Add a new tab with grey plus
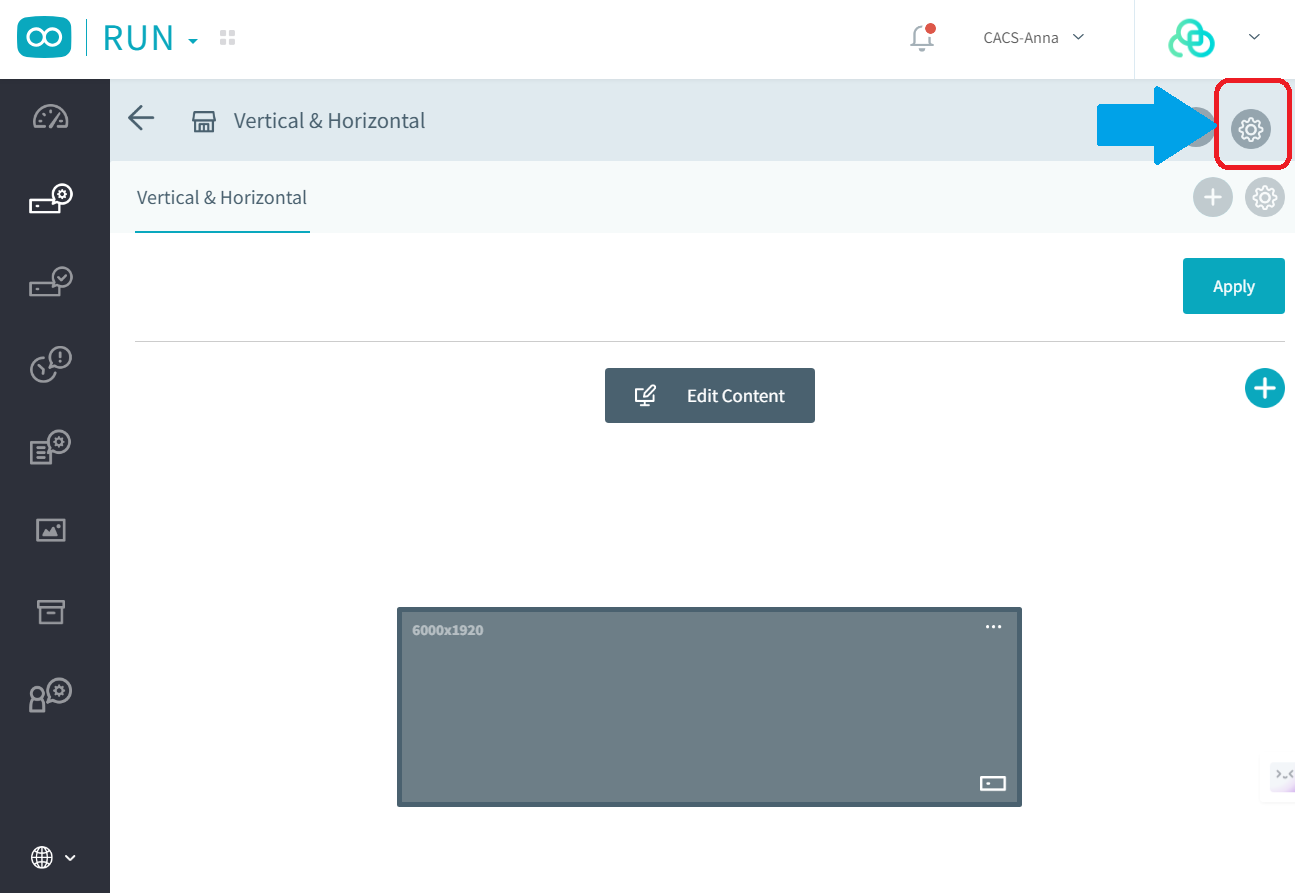 click(x=1212, y=198)
